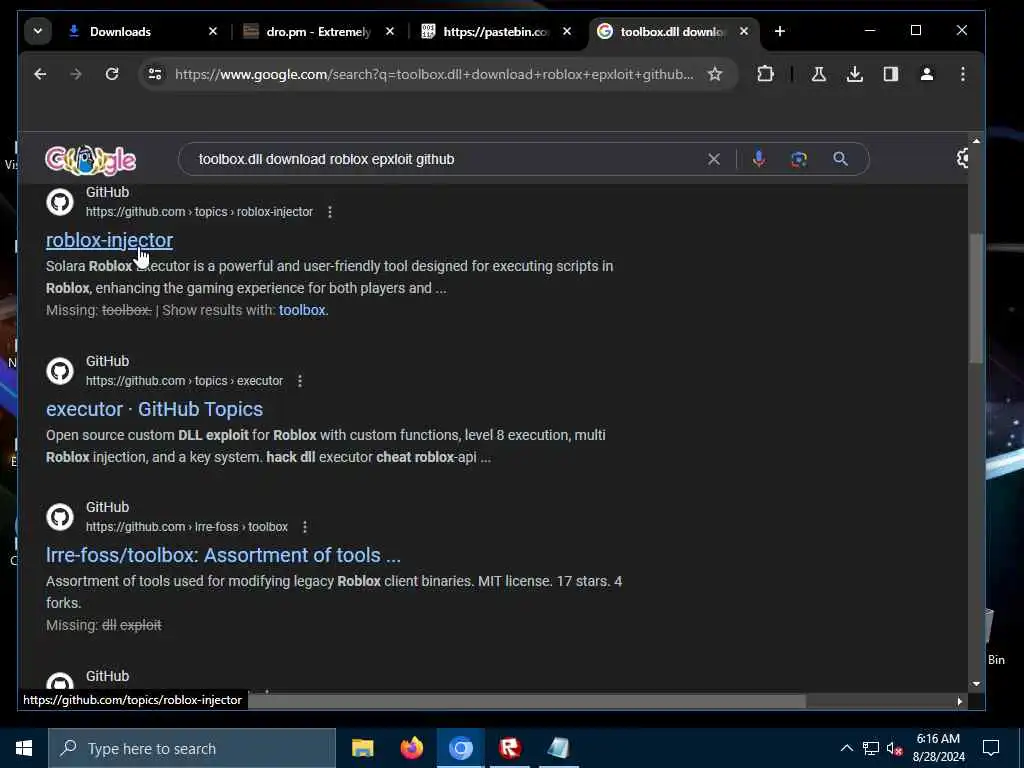Open Chrome Labs flask icon

point(818,74)
